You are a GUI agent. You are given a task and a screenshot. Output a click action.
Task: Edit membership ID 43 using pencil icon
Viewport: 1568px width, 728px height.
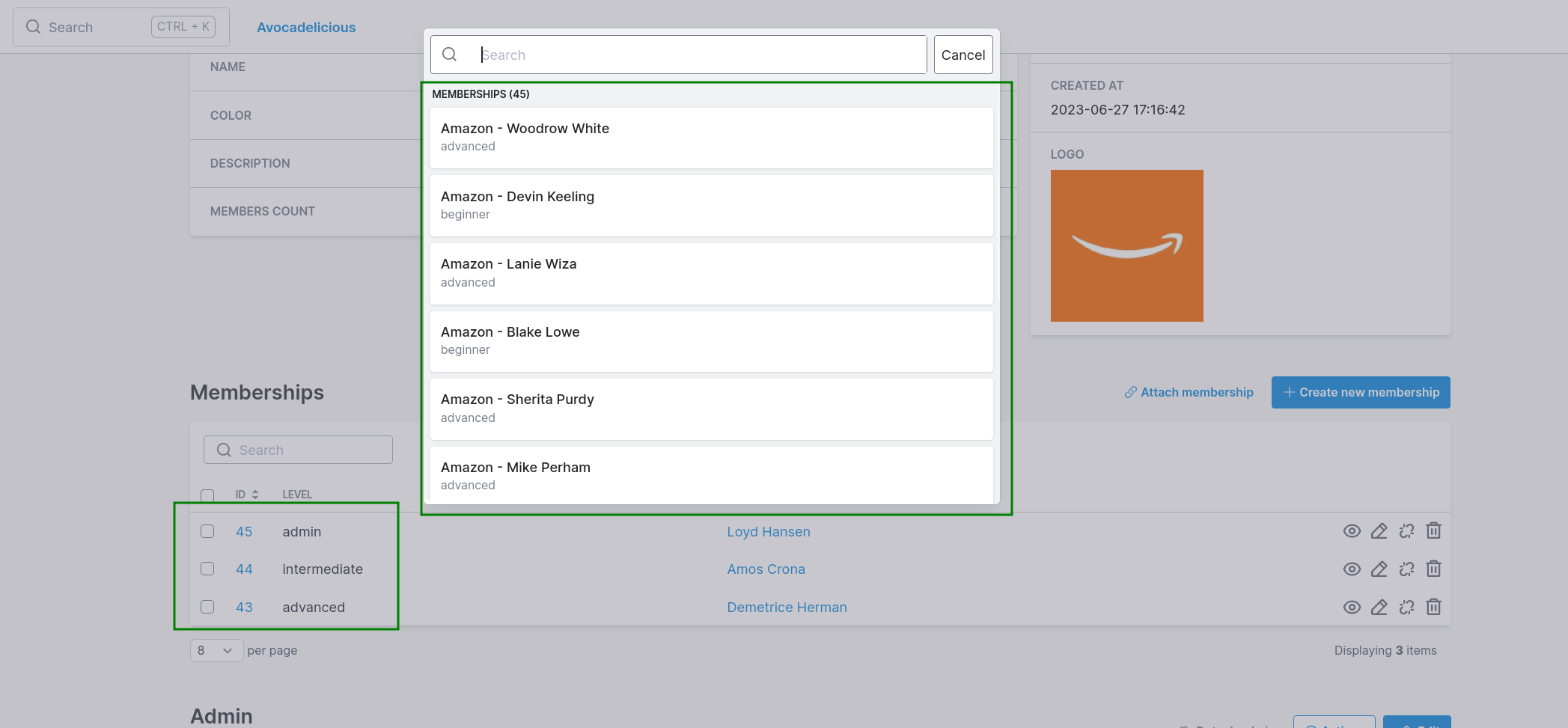click(x=1379, y=607)
